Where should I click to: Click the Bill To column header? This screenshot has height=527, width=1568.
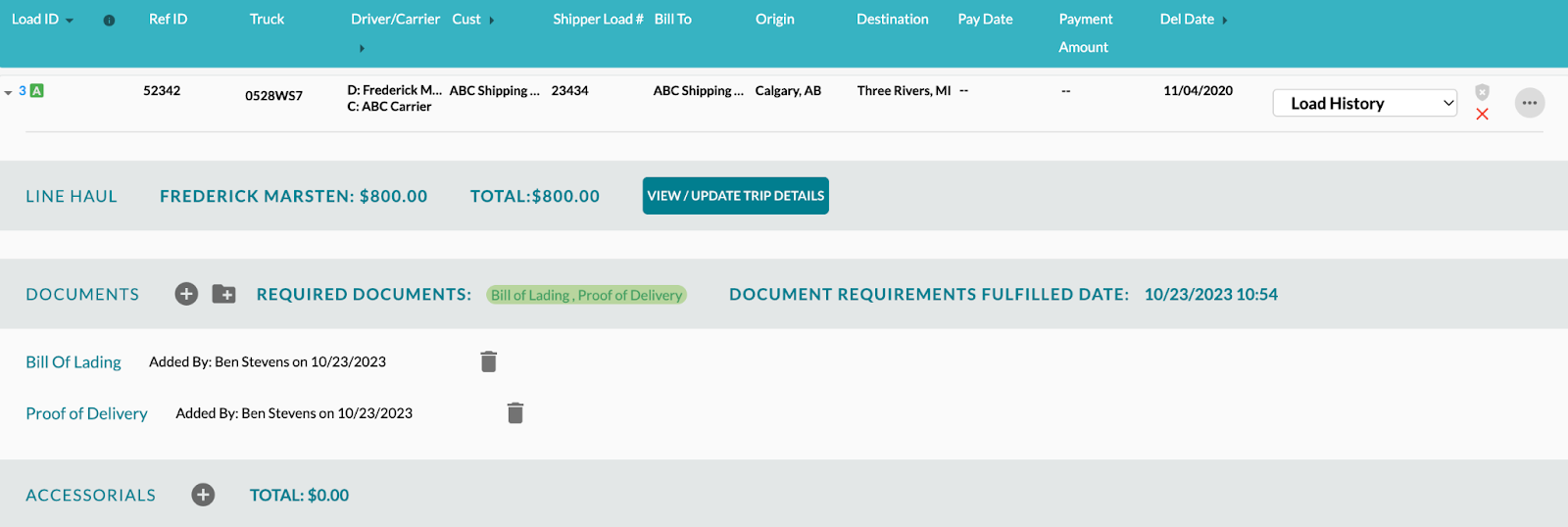pyautogui.click(x=673, y=20)
